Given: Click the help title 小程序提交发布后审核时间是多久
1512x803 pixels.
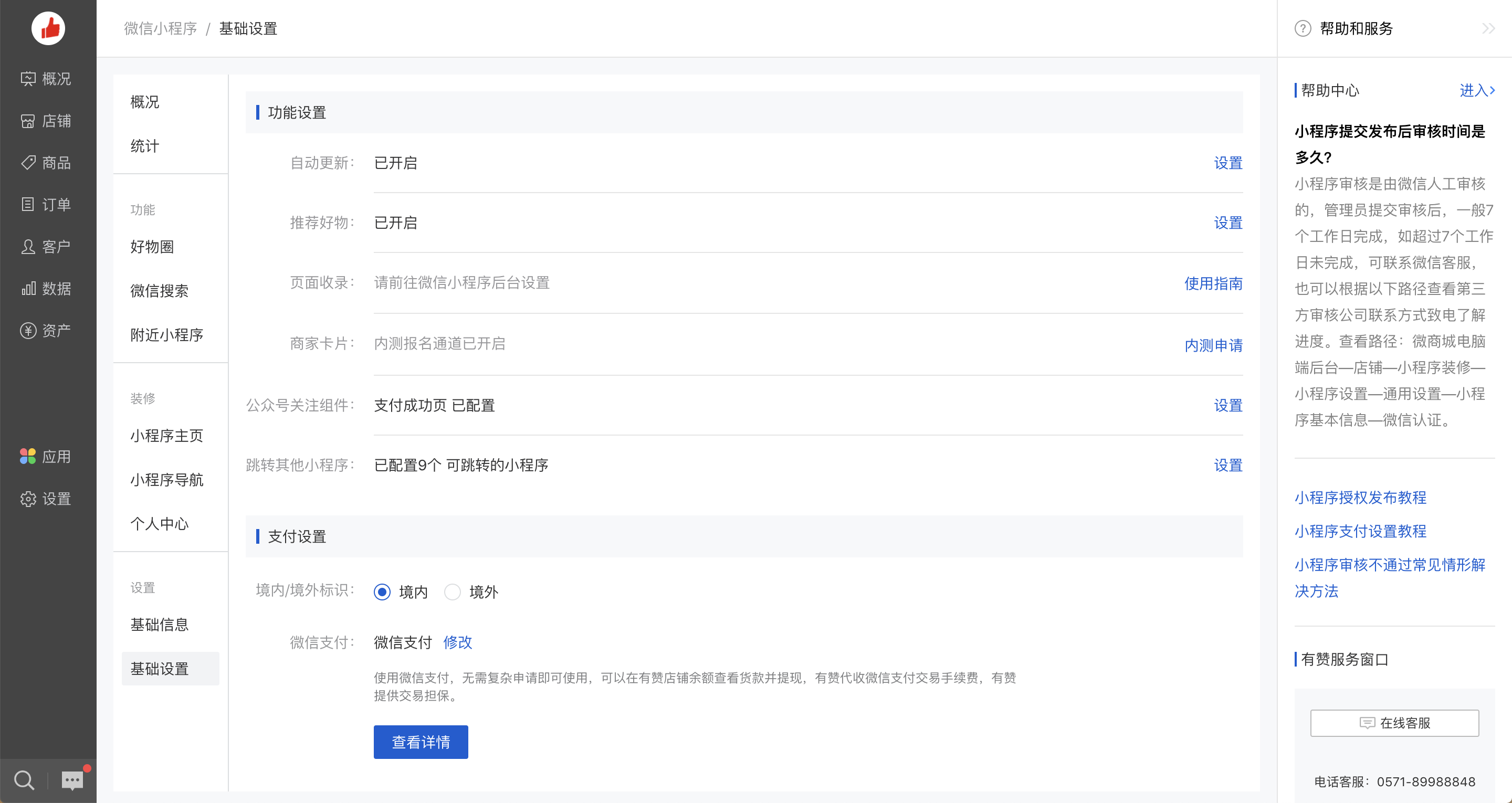Looking at the screenshot, I should (x=1390, y=144).
